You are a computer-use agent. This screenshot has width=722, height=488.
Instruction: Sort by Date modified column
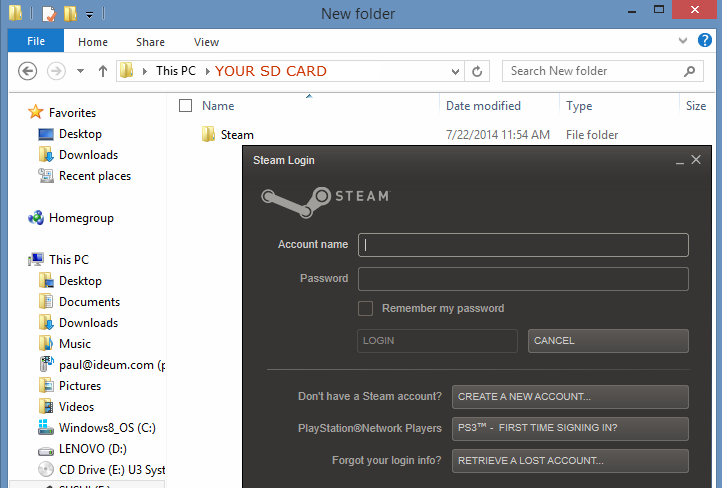tap(483, 106)
